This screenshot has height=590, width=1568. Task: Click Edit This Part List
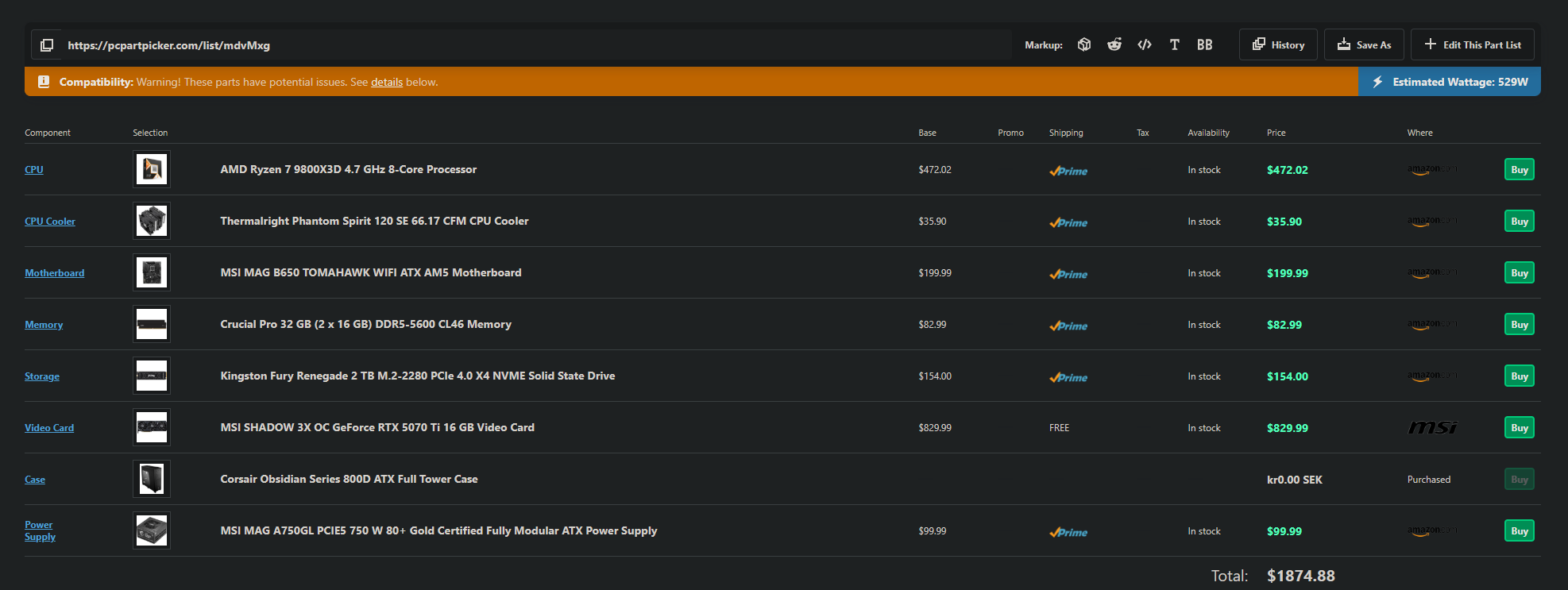[x=1472, y=44]
